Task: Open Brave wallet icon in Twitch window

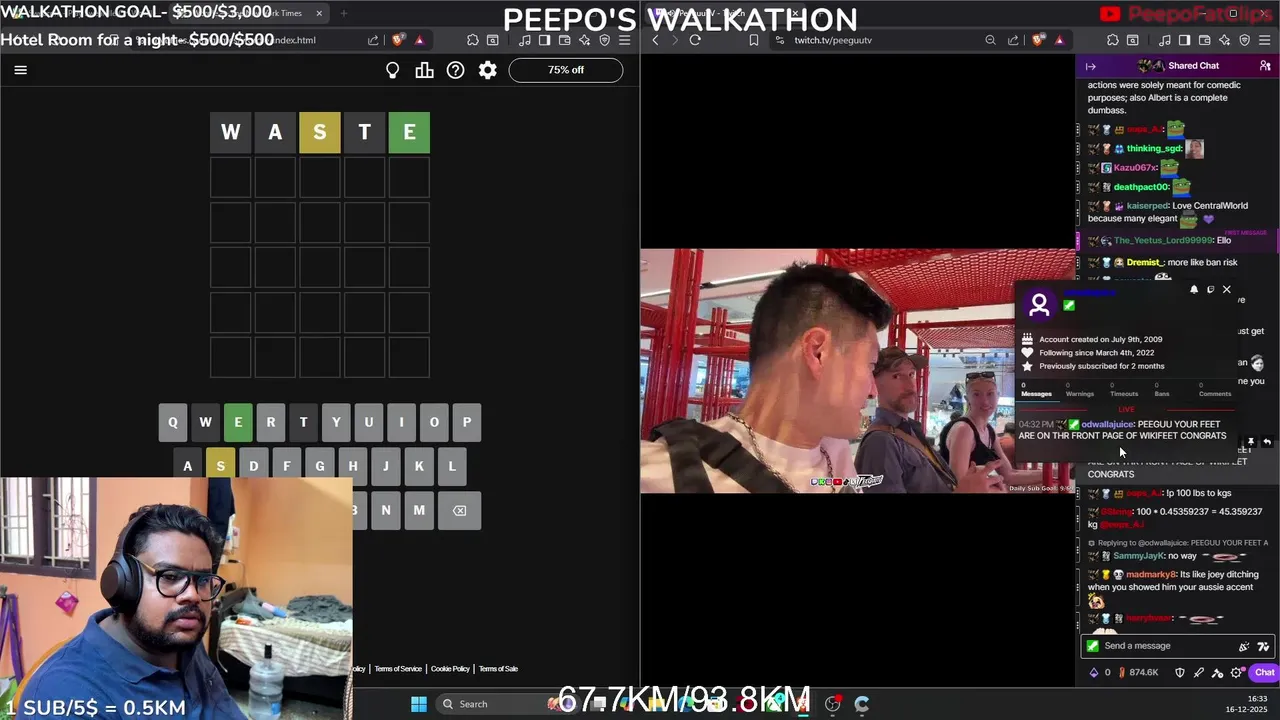Action: (1204, 40)
